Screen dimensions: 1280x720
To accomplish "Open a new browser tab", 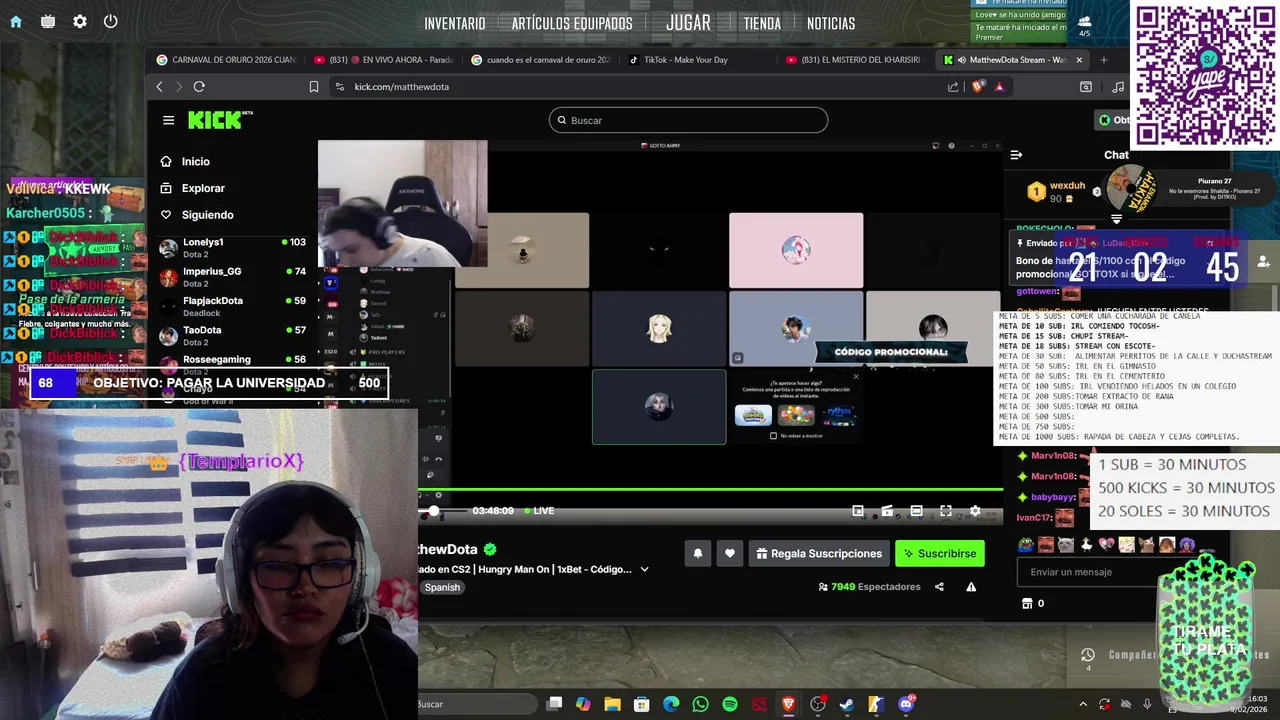I will (1104, 60).
